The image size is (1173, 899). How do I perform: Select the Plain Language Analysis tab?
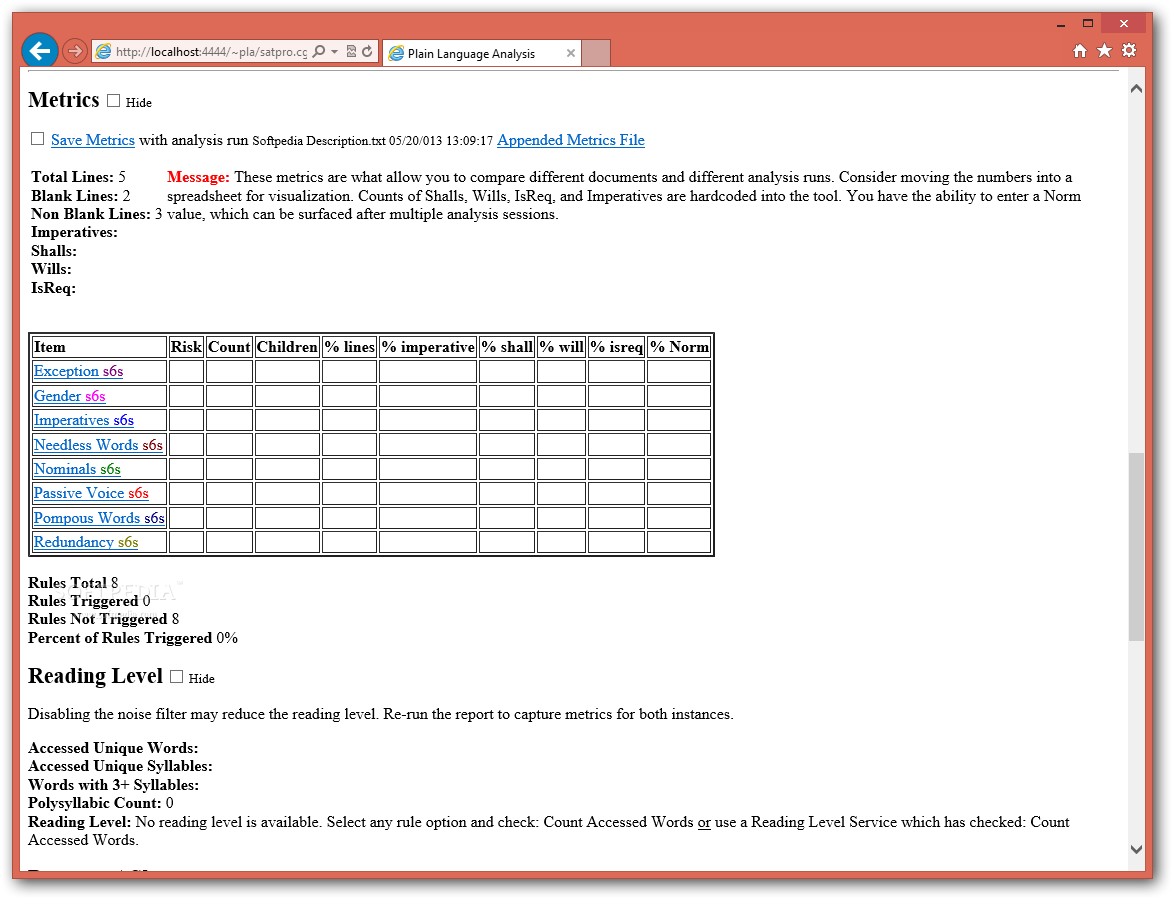coord(482,53)
